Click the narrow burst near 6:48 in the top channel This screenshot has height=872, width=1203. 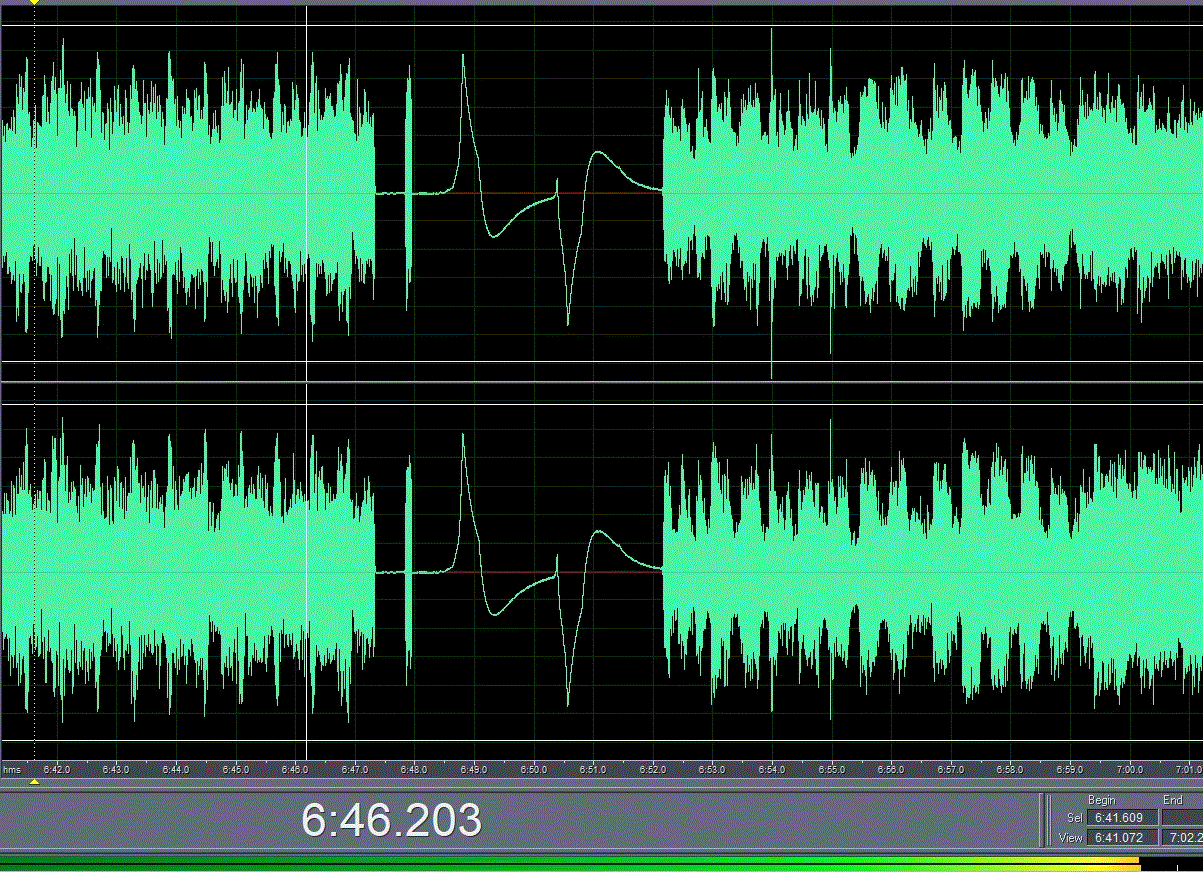coord(408,190)
